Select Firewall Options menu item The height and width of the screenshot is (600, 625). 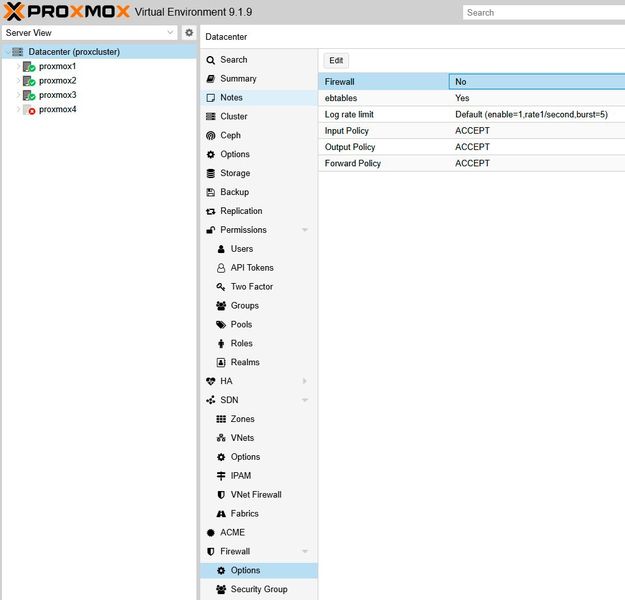pos(259,570)
